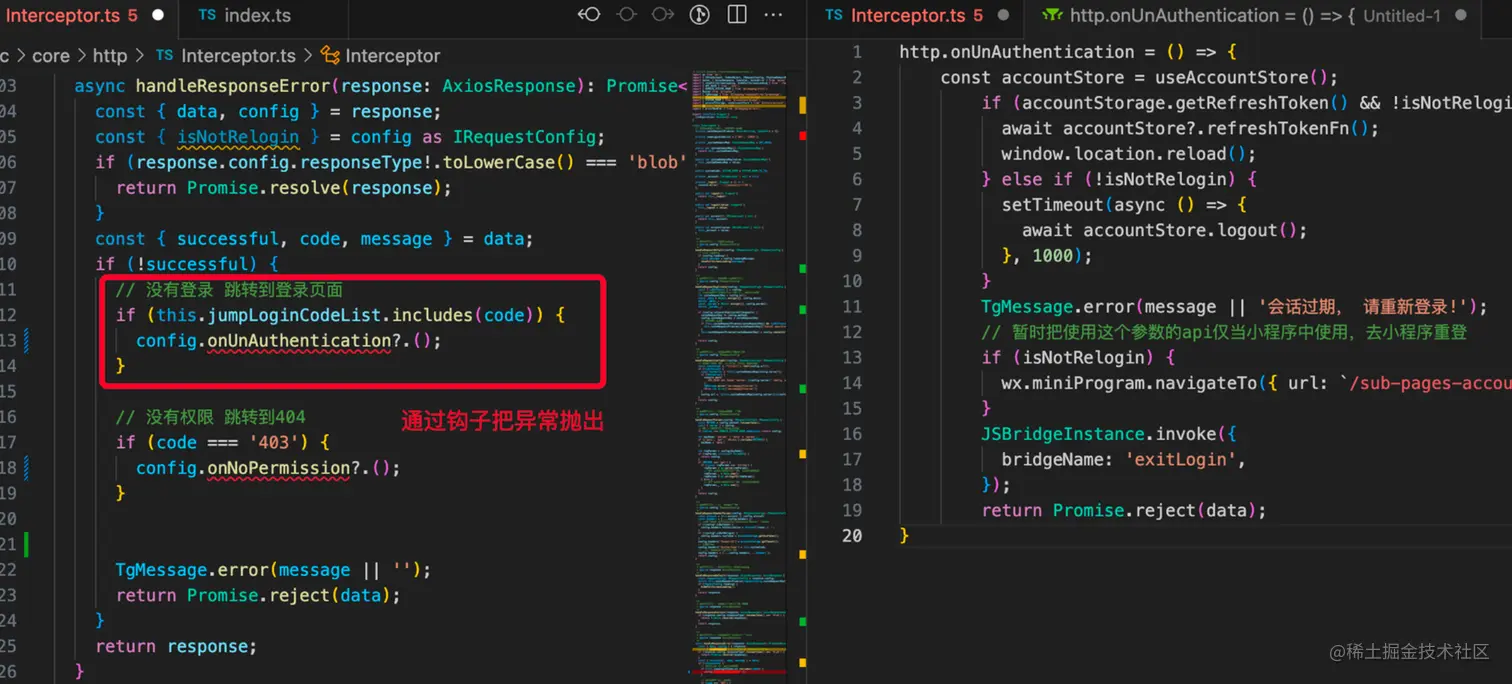Screen dimensions: 1512x684
Task: Click JSBridgeInstance.invoke call
Action: click(1098, 434)
